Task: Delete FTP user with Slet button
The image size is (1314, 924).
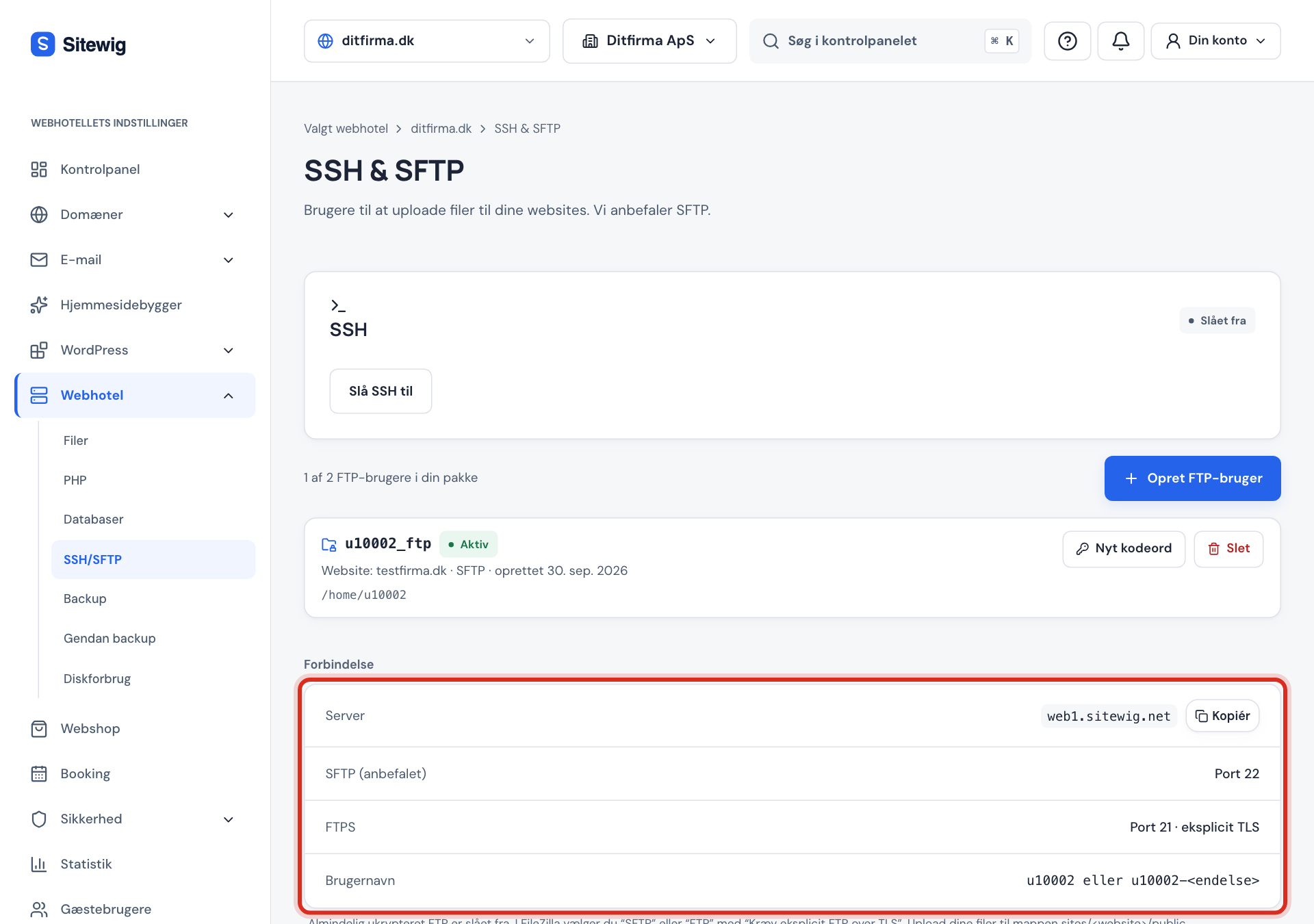Action: [1228, 549]
